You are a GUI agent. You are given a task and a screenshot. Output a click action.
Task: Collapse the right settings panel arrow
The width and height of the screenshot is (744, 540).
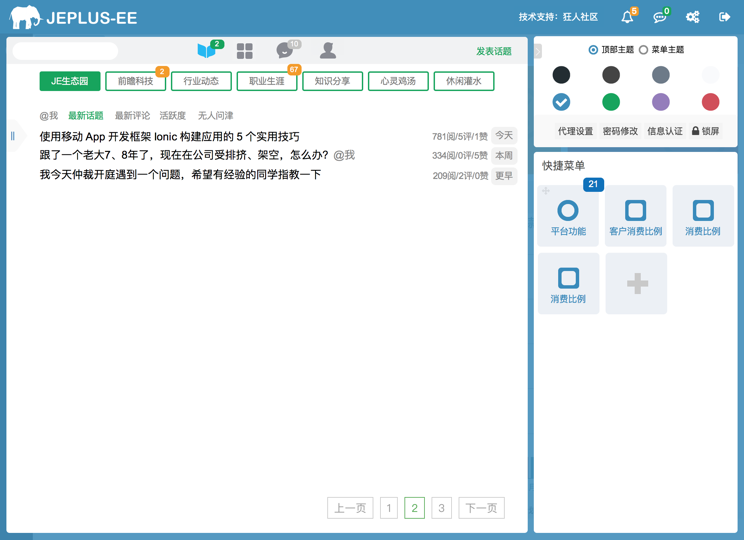[x=537, y=51]
